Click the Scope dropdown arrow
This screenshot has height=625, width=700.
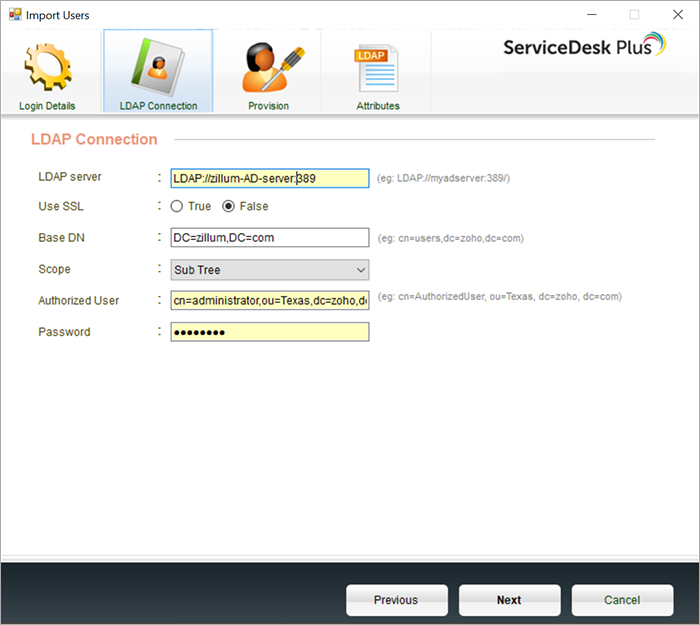361,270
